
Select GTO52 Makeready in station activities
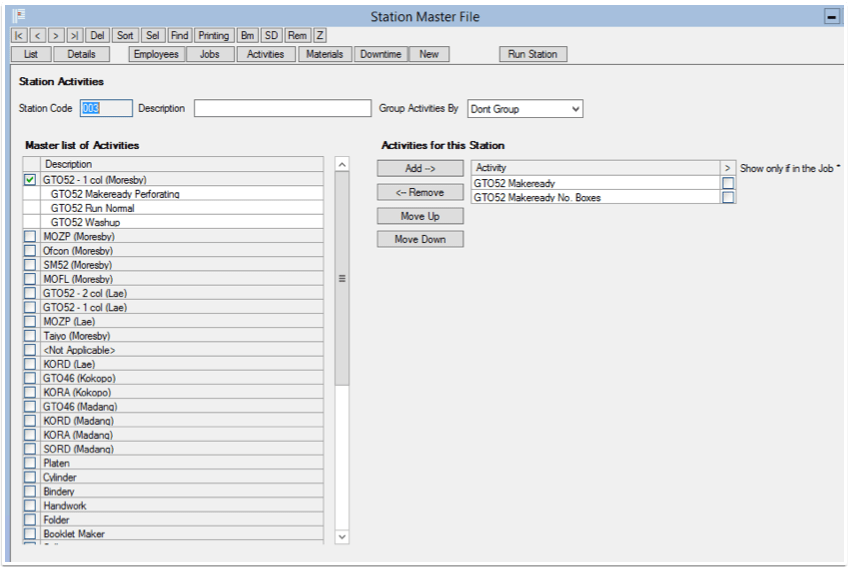coord(595,183)
